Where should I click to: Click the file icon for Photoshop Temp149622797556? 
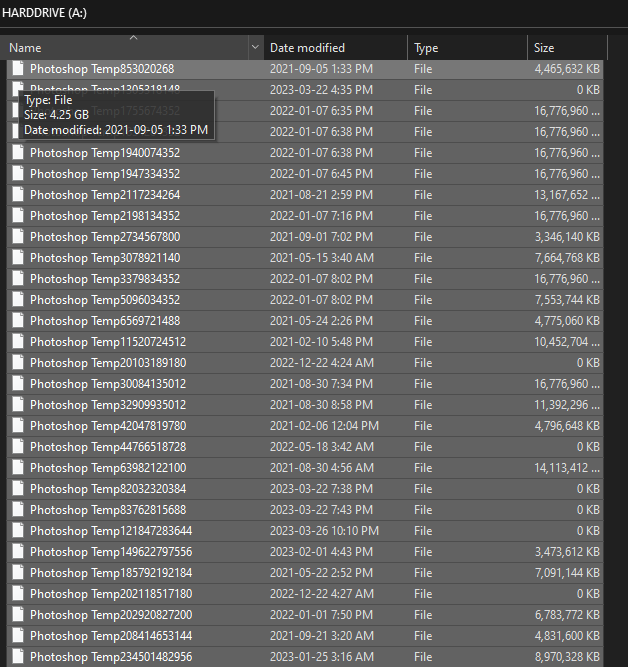click(x=18, y=551)
